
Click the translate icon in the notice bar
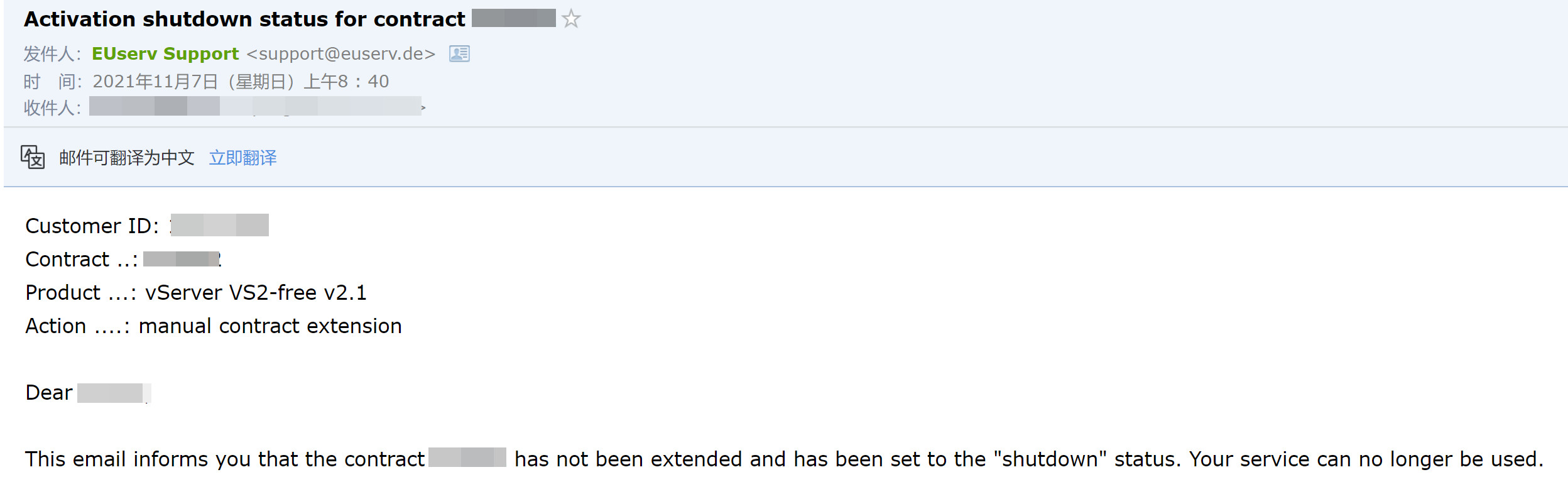pos(33,157)
